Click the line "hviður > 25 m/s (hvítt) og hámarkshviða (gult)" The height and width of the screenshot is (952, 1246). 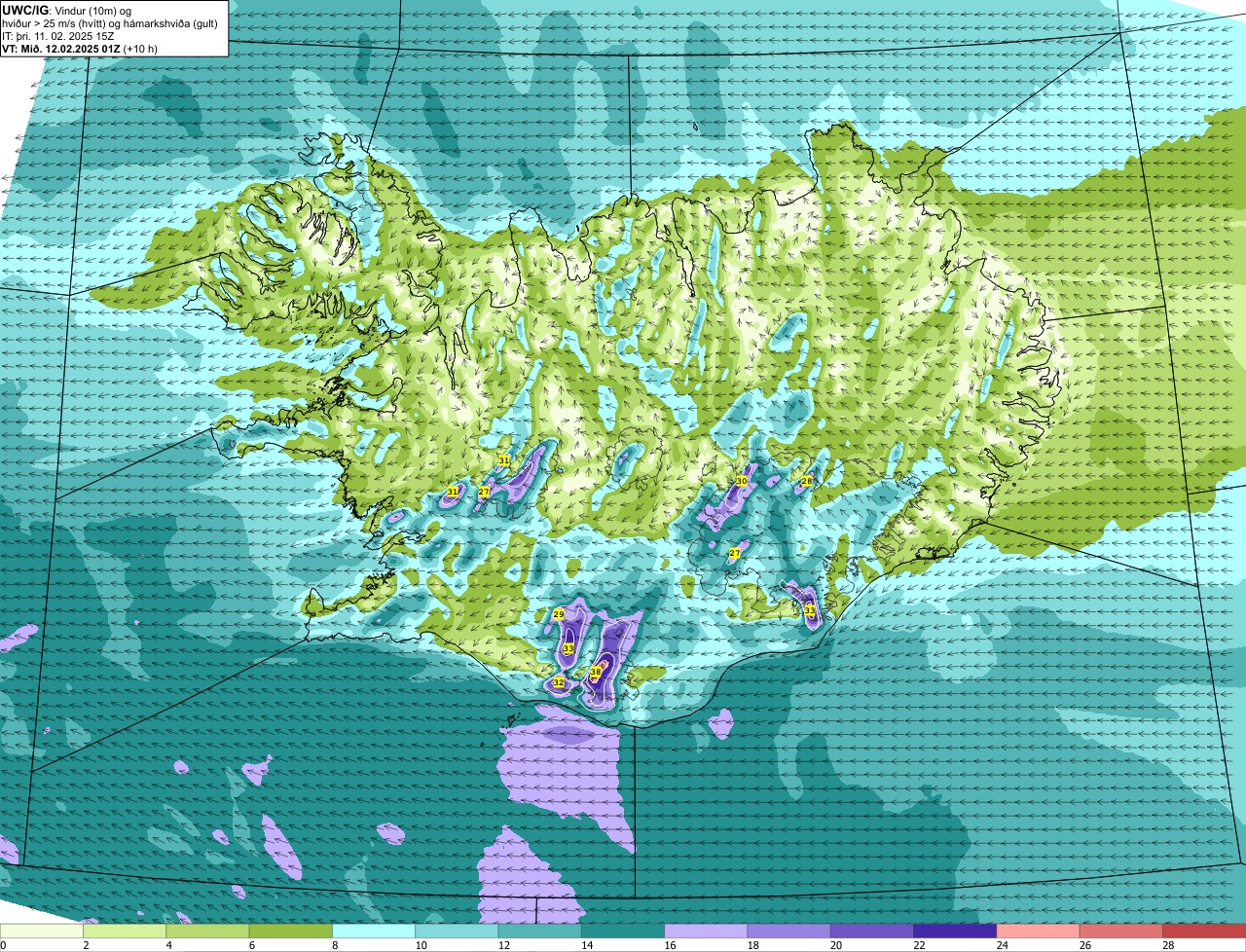[x=110, y=22]
